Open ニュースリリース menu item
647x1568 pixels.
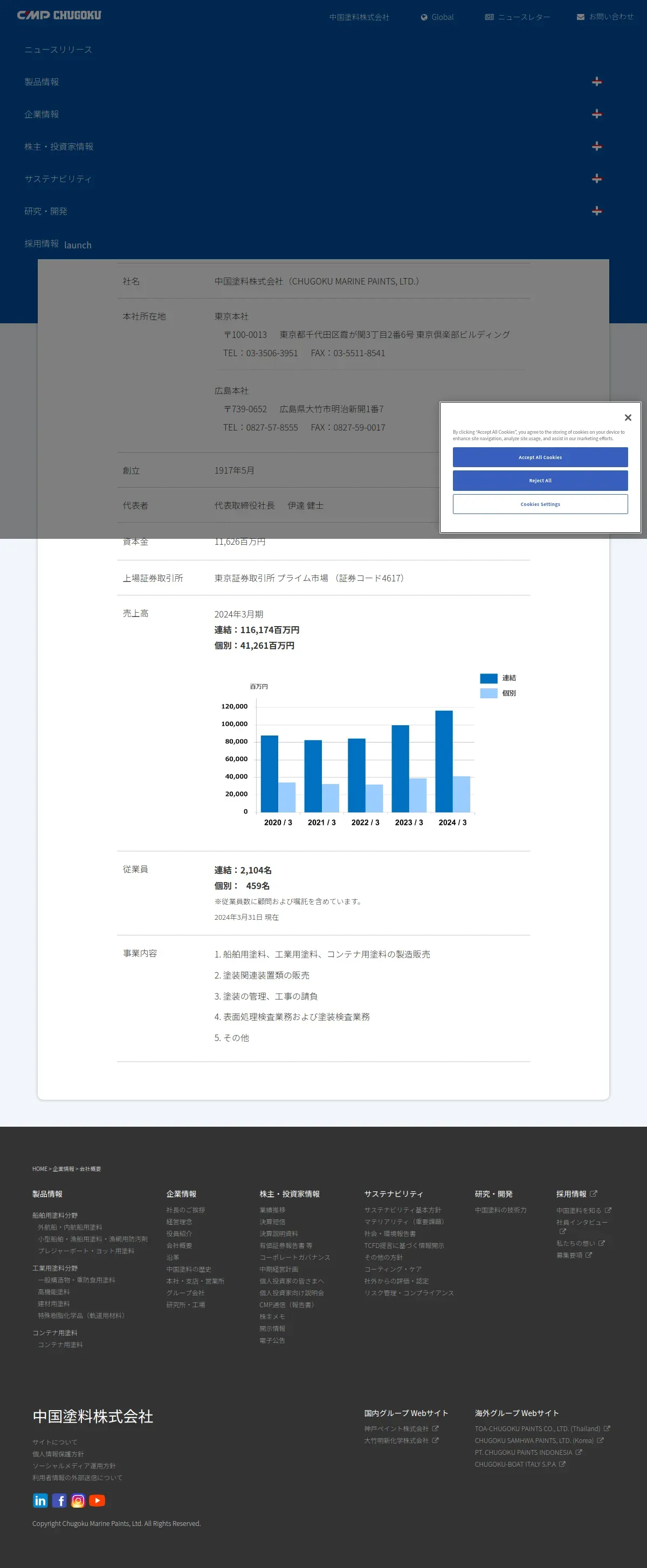point(58,50)
